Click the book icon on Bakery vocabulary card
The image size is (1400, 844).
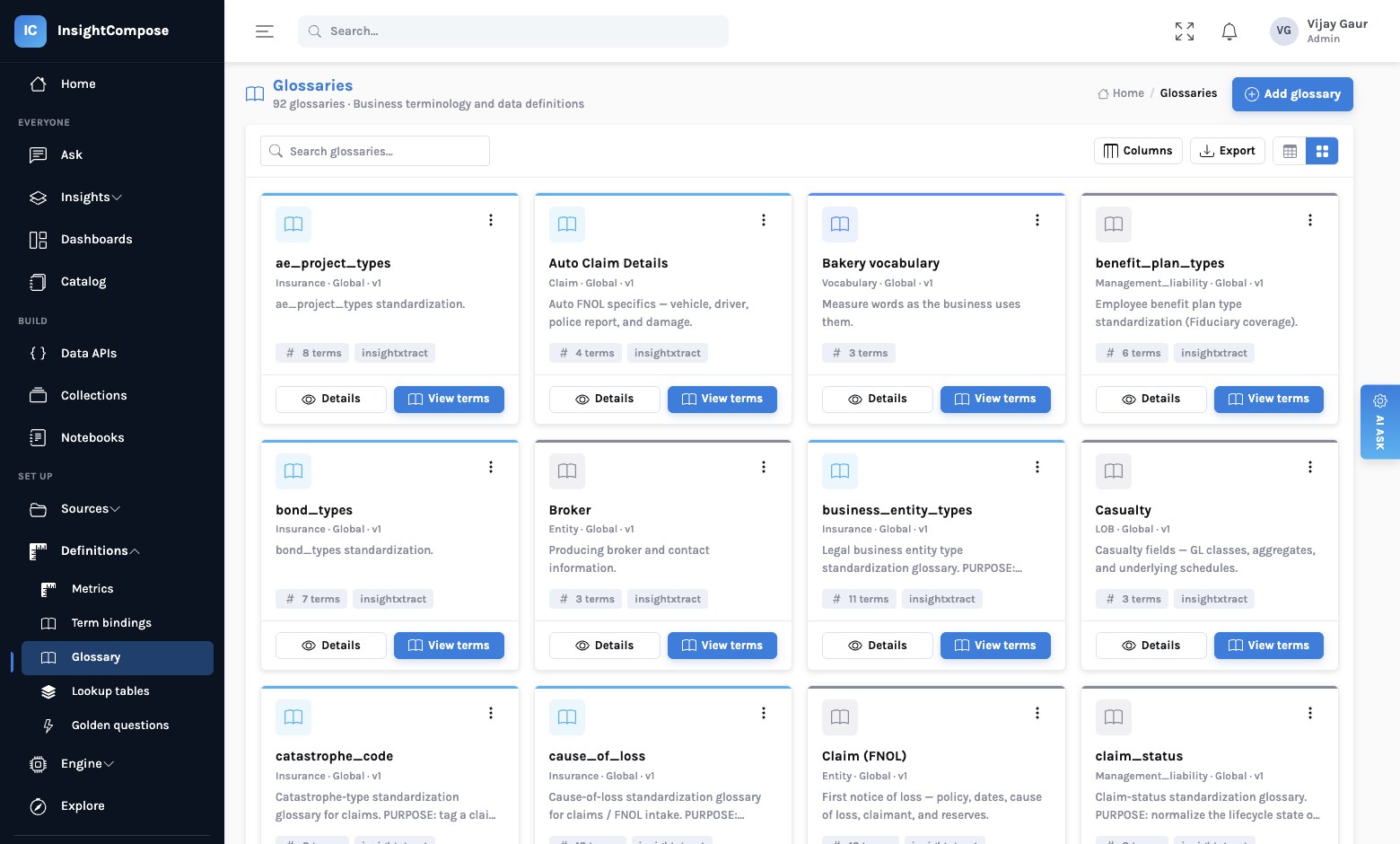click(840, 224)
